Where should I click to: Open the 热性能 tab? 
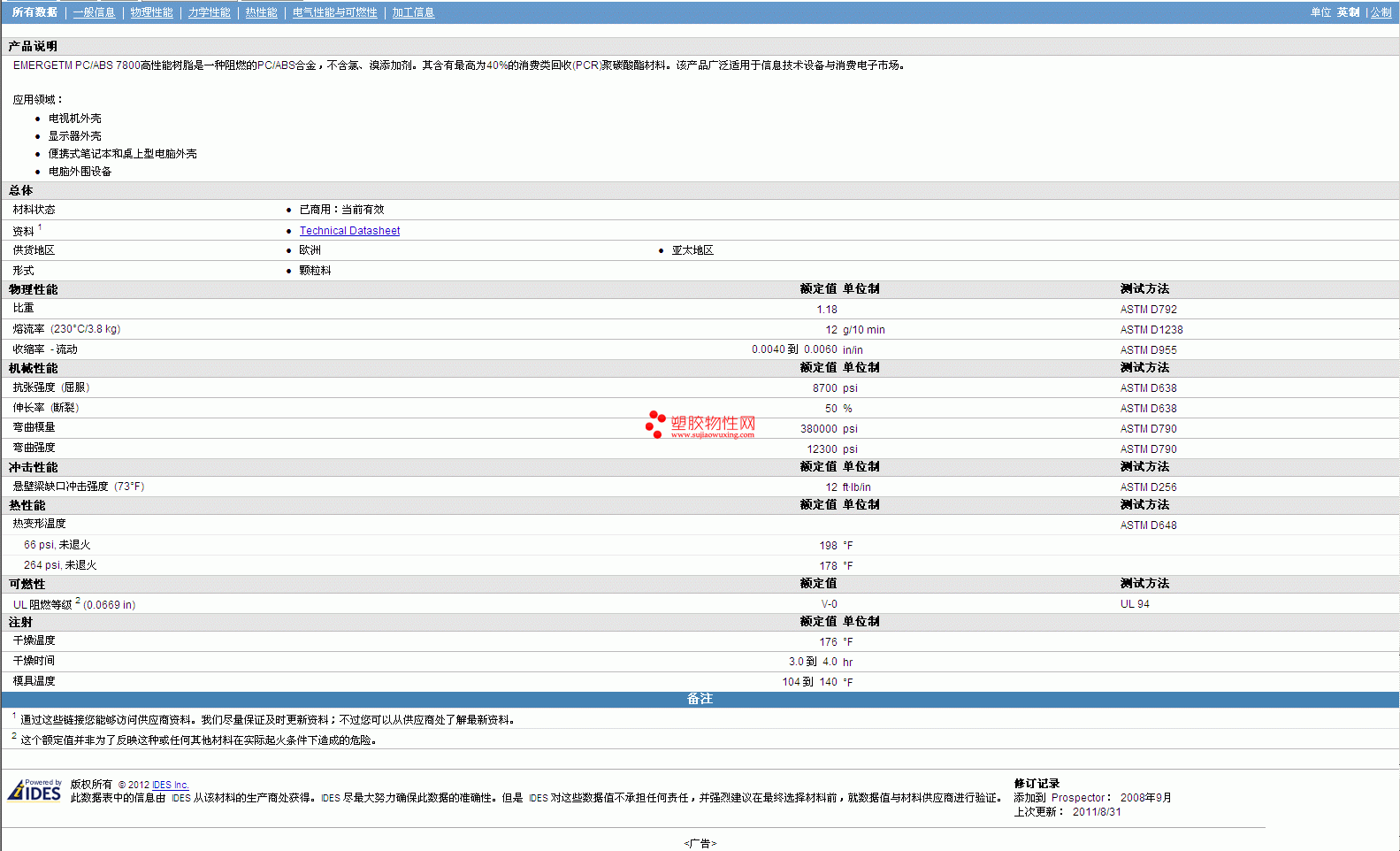click(261, 12)
